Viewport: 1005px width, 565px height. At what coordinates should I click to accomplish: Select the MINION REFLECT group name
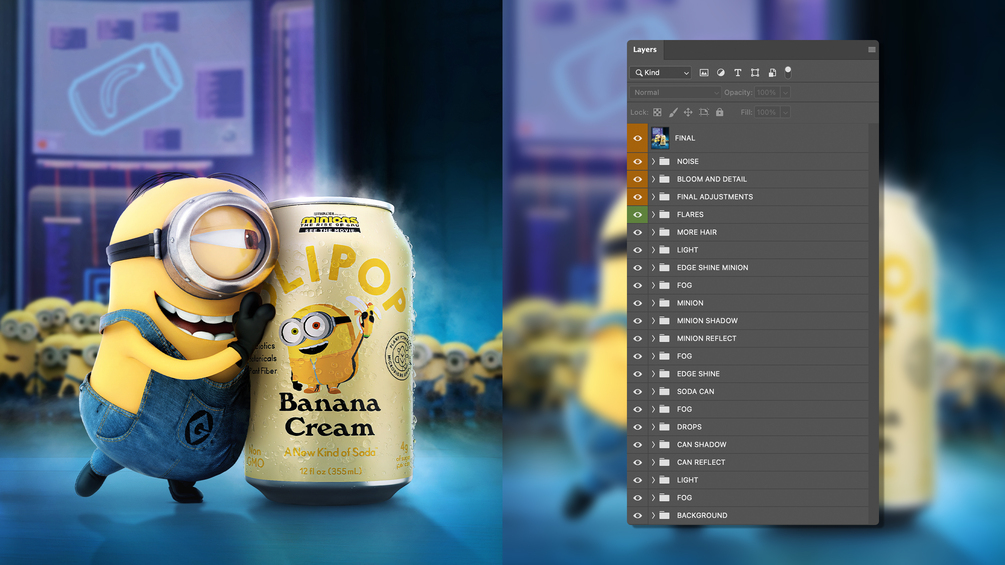click(x=707, y=338)
